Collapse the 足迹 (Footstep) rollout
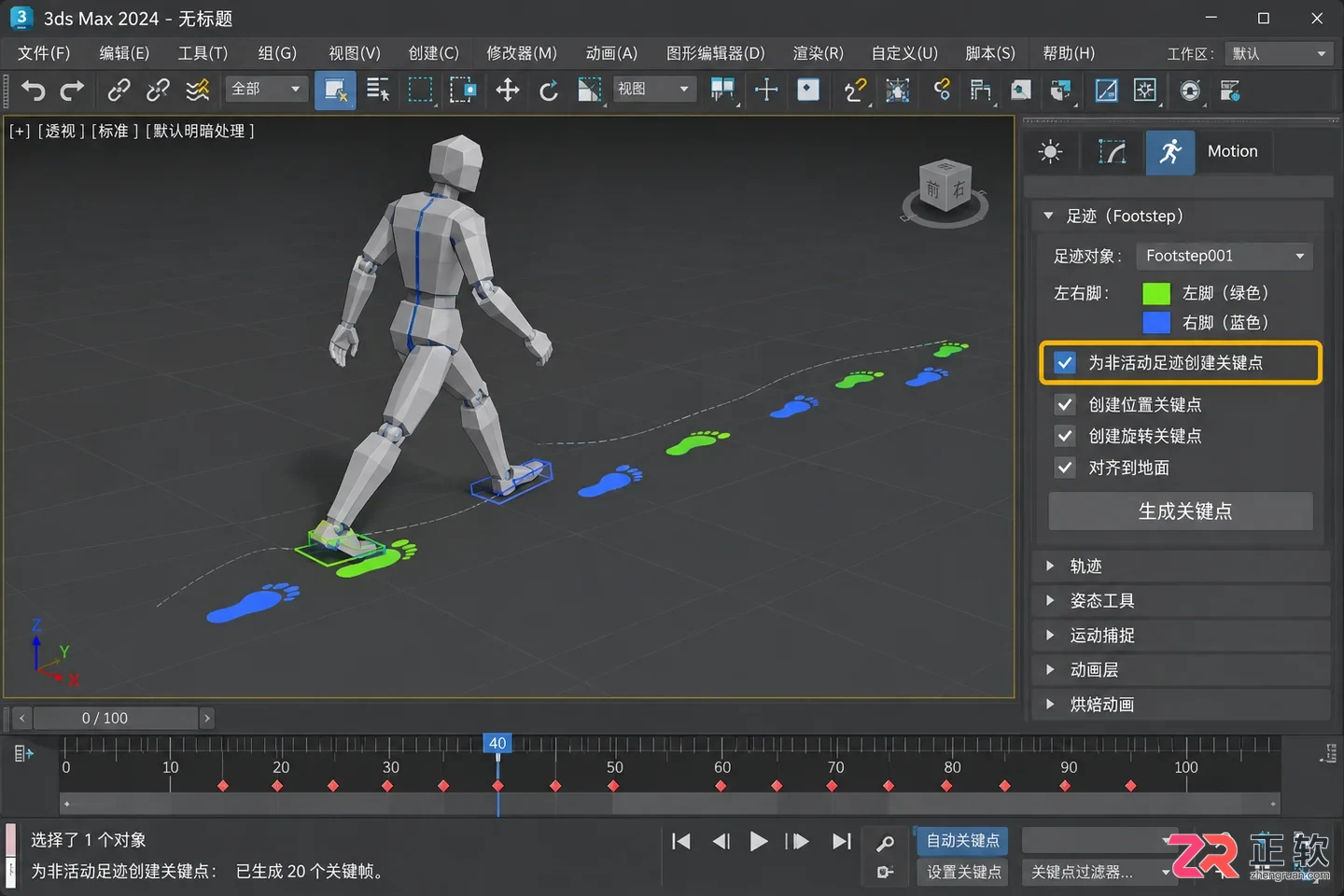This screenshot has height=896, width=1344. pyautogui.click(x=1178, y=217)
